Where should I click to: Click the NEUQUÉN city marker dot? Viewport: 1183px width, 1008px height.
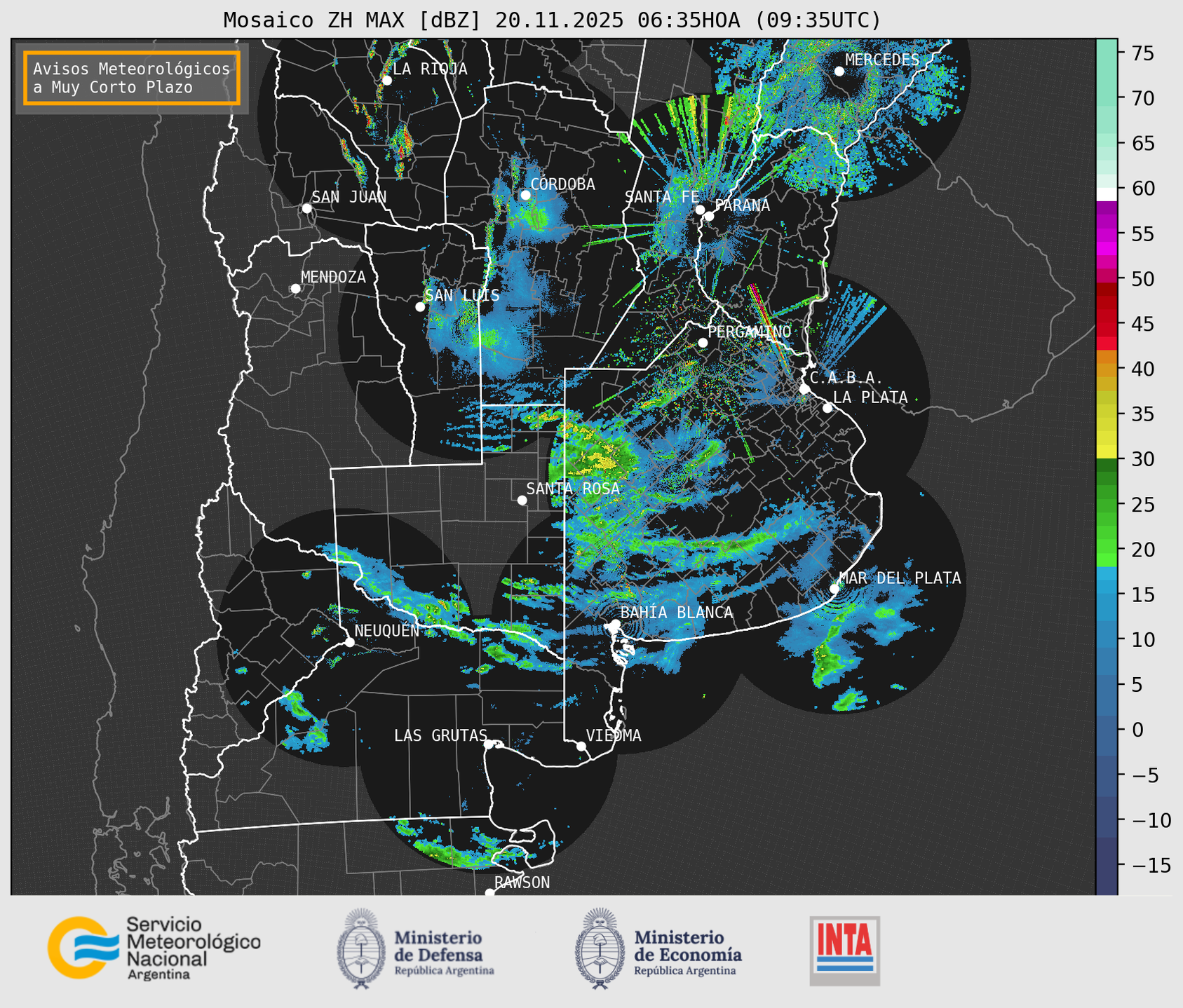pyautogui.click(x=349, y=642)
